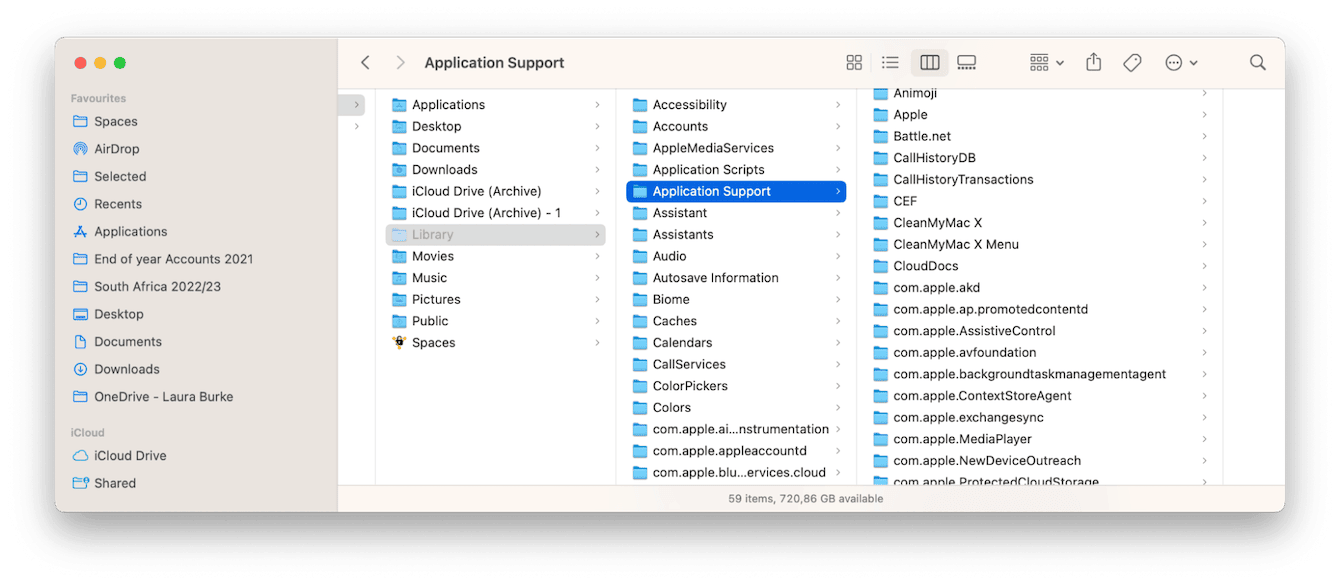Viewport: 1340px width, 585px height.
Task: Click the Share toolbar icon
Action: coord(1093,63)
